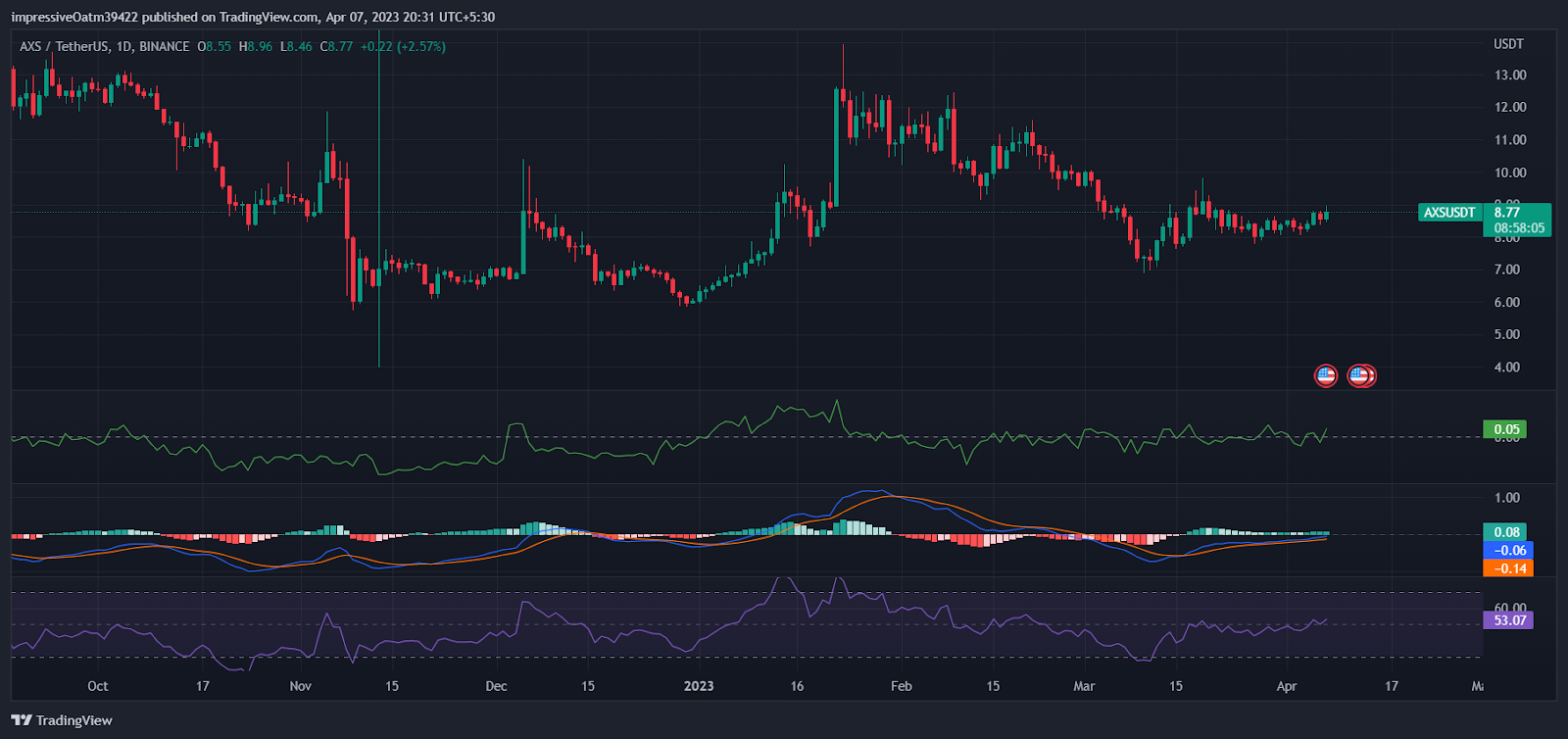Click the open value O8.55
Screen dimensions: 1568x739
[x=215, y=46]
